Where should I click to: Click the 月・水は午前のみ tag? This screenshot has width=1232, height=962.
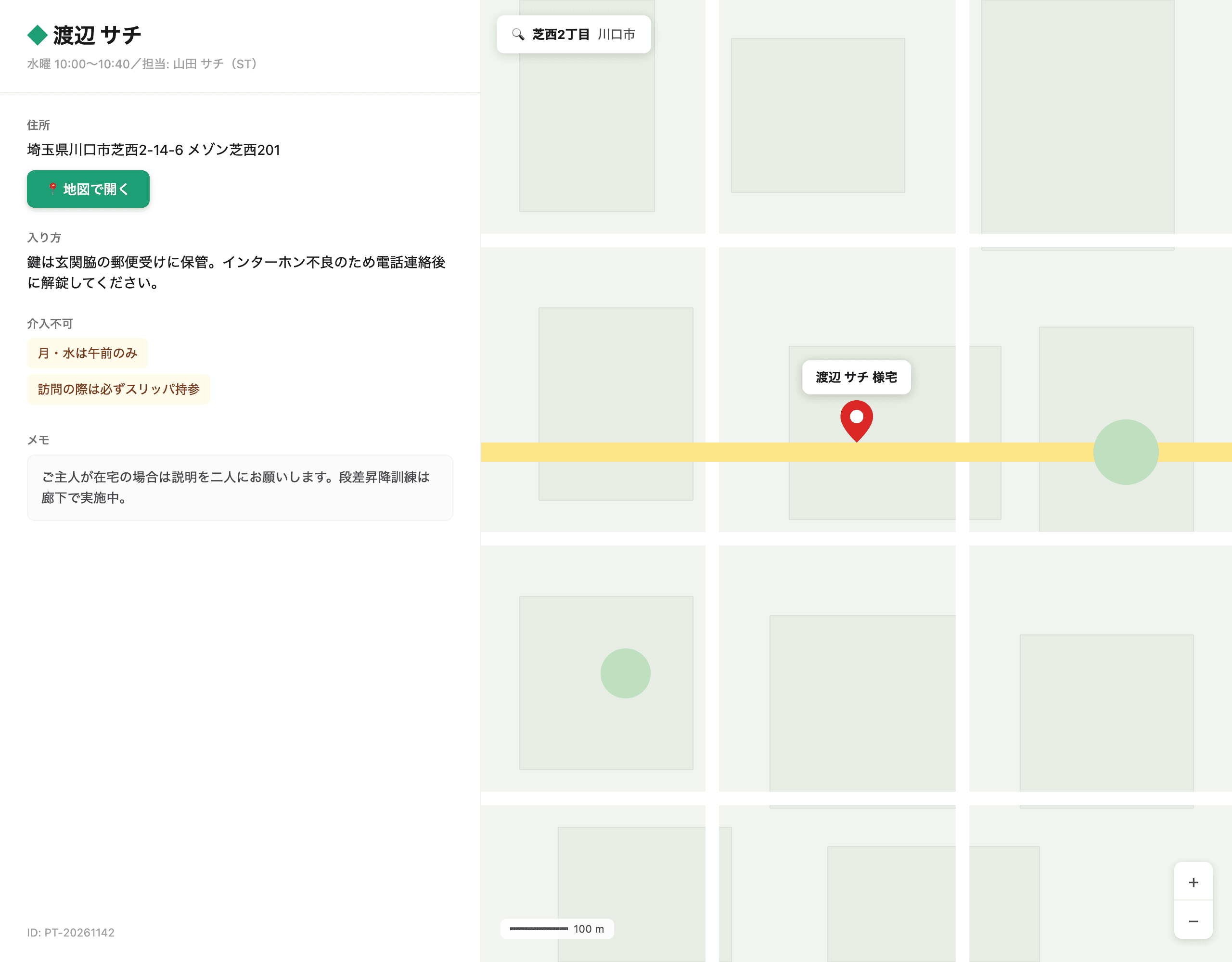pyautogui.click(x=88, y=353)
